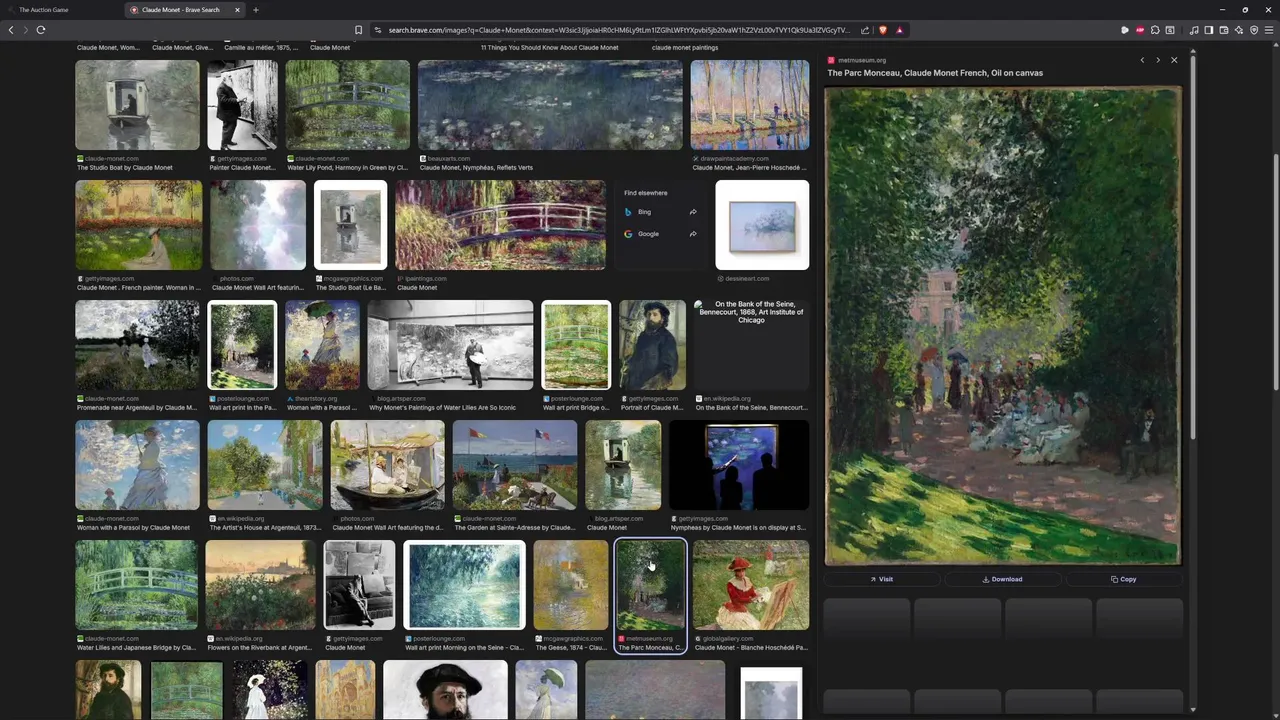
Task: Open Flowers on the Riverbank at Argenteuil thumbnail
Action: (x=261, y=585)
